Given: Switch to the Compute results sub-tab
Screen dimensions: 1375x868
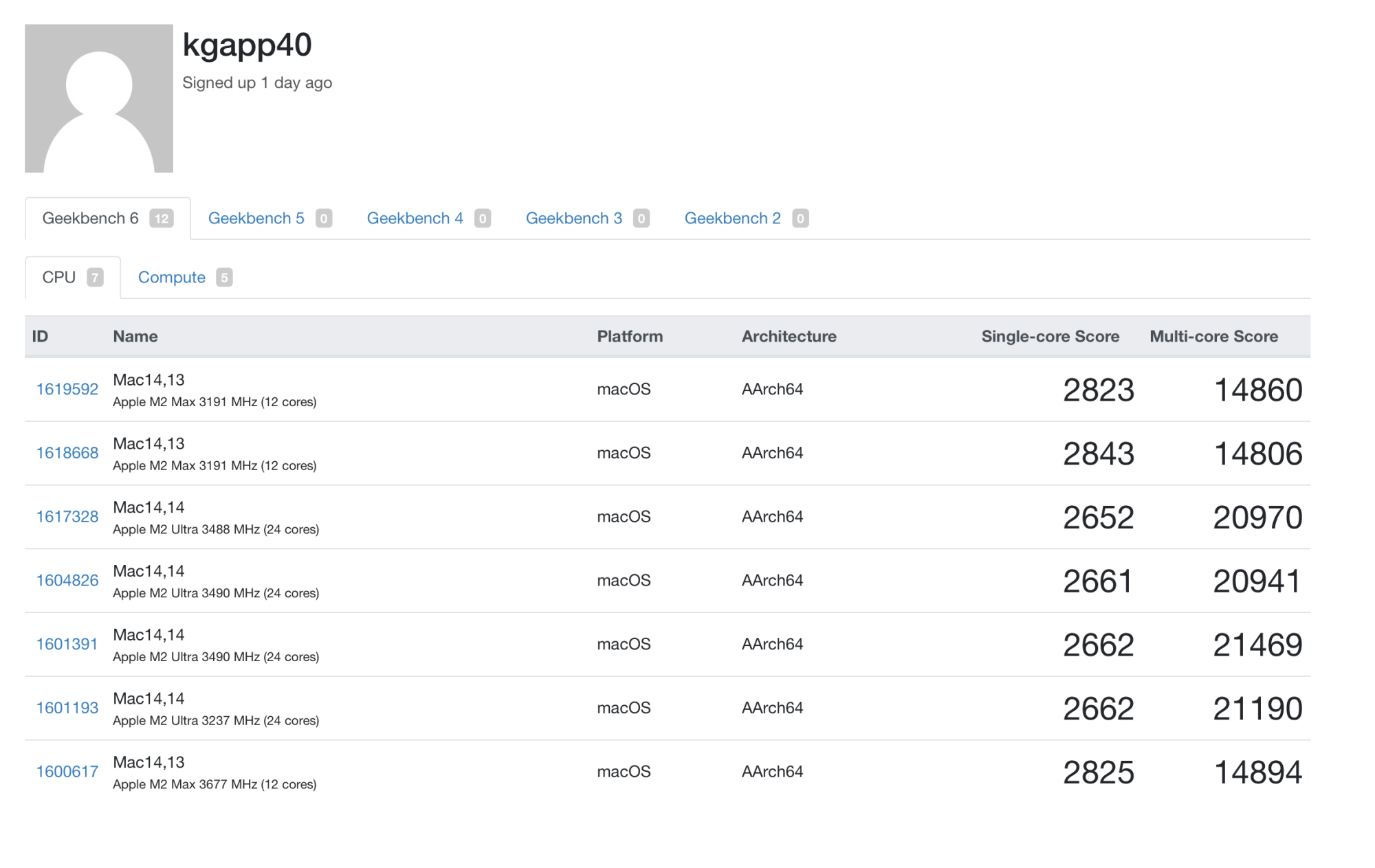Looking at the screenshot, I should click(185, 278).
